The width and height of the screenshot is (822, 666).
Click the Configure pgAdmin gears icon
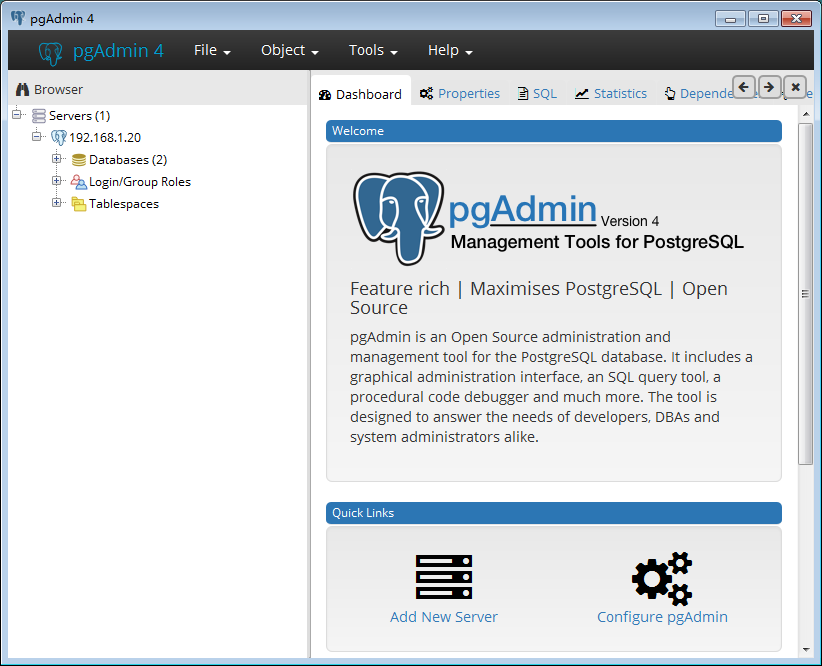click(x=662, y=577)
